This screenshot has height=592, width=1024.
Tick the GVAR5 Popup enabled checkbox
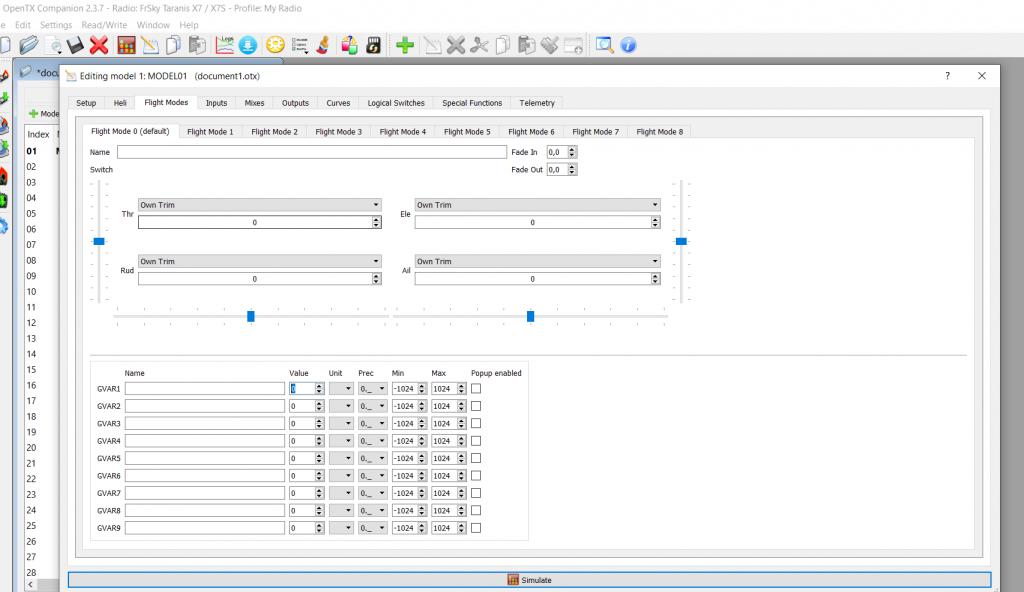pyautogui.click(x=476, y=458)
